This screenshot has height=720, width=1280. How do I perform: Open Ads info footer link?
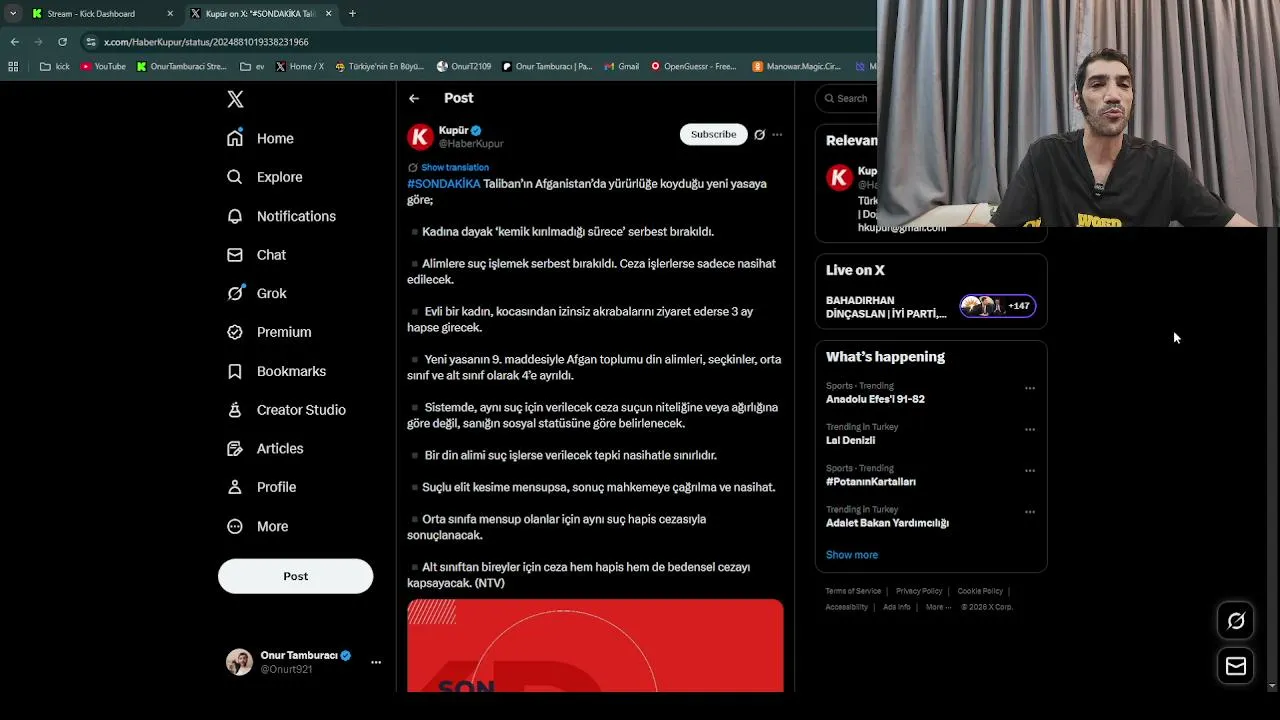pos(897,607)
